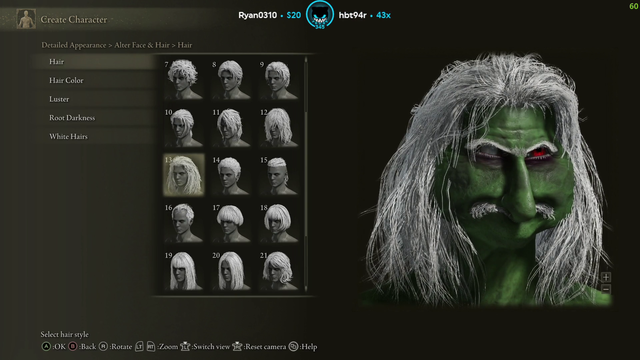Choose hair style 10
The width and height of the screenshot is (640, 360).
[x=183, y=127]
